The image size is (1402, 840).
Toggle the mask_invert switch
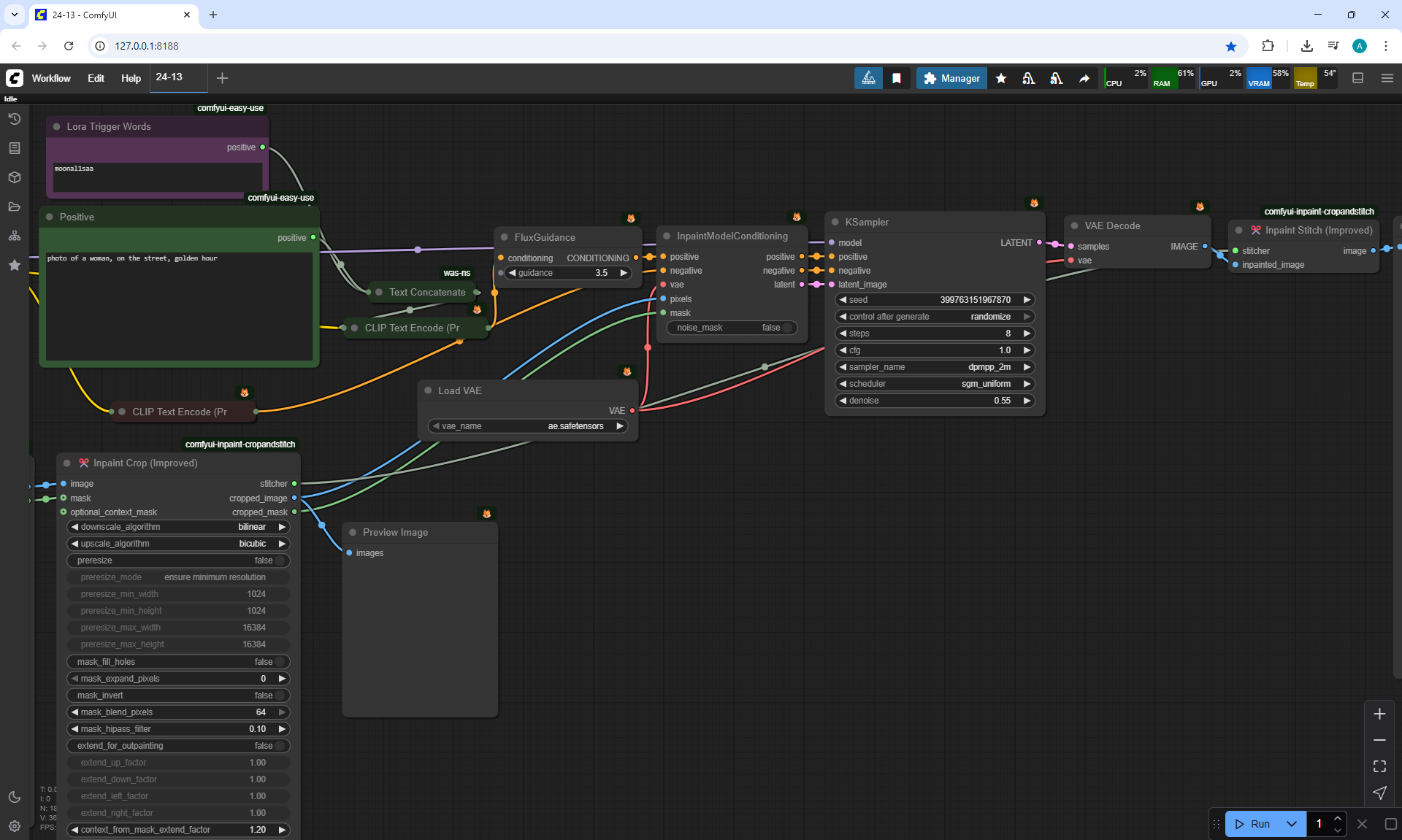178,695
